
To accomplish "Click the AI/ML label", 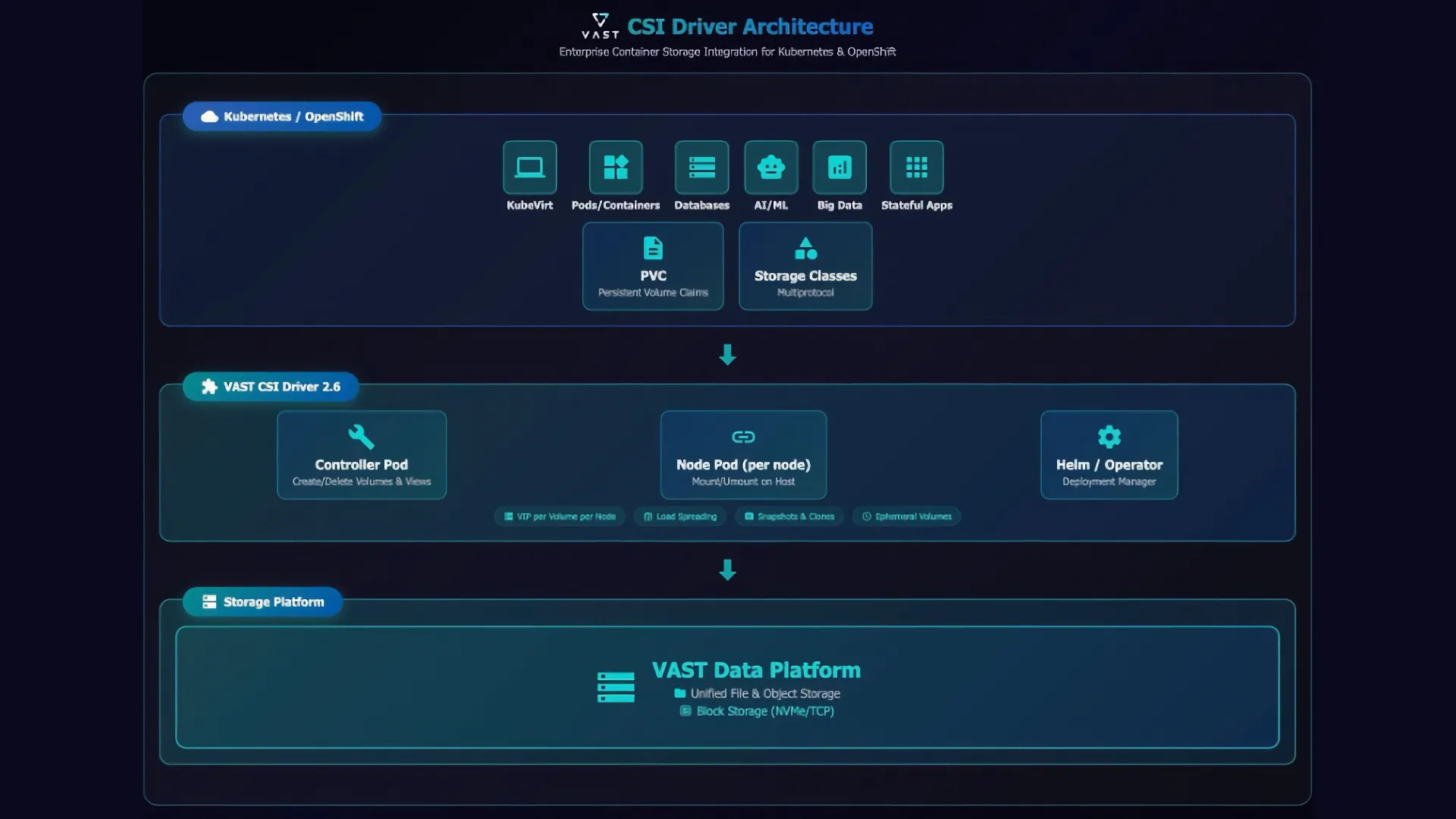I will pyautogui.click(x=771, y=206).
